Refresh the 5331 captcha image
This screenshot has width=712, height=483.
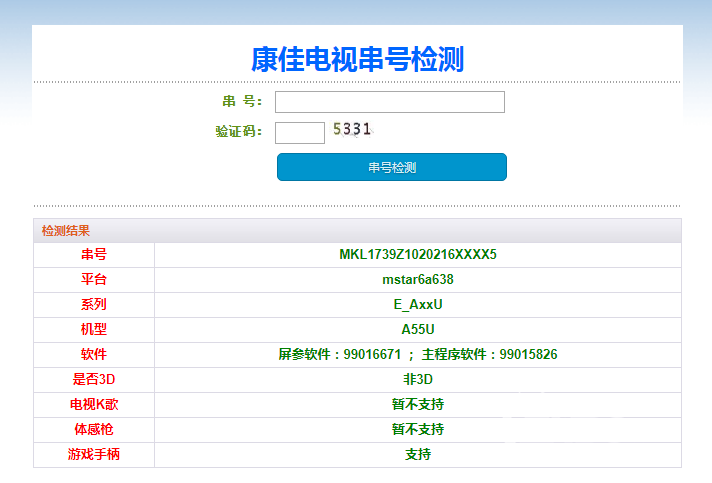pyautogui.click(x=352, y=129)
